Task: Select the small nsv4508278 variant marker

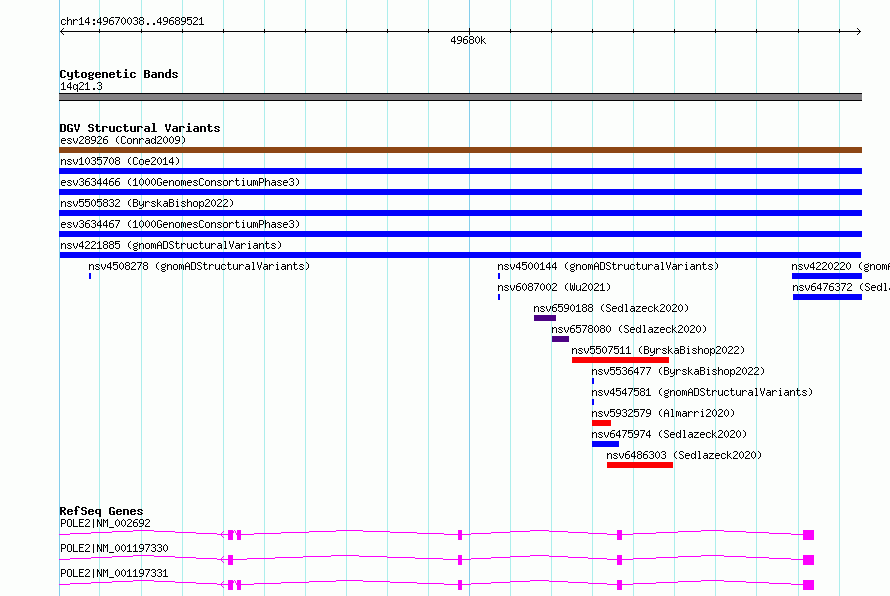Action: coord(90,276)
